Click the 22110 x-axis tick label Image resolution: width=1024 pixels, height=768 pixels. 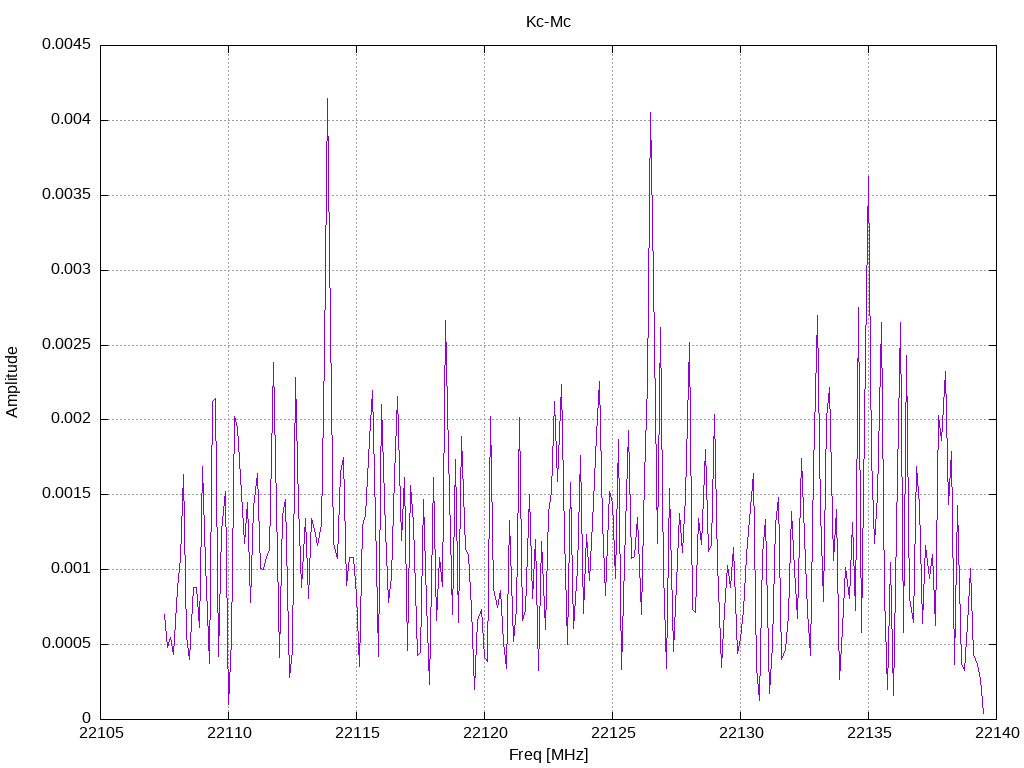(229, 733)
